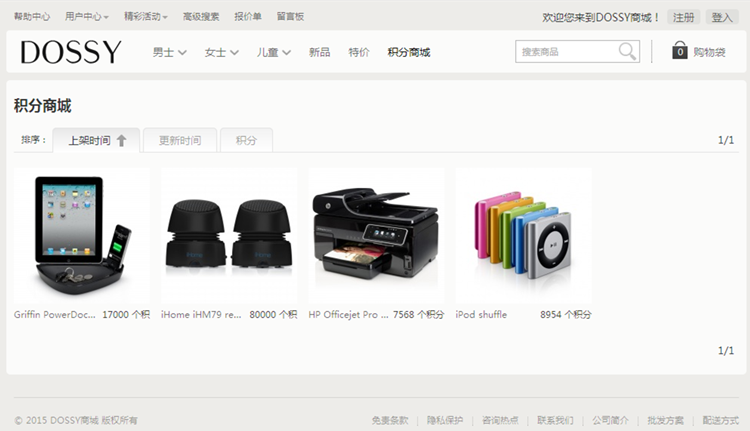Click the 积分商城 page heading
The height and width of the screenshot is (431, 750).
43,106
